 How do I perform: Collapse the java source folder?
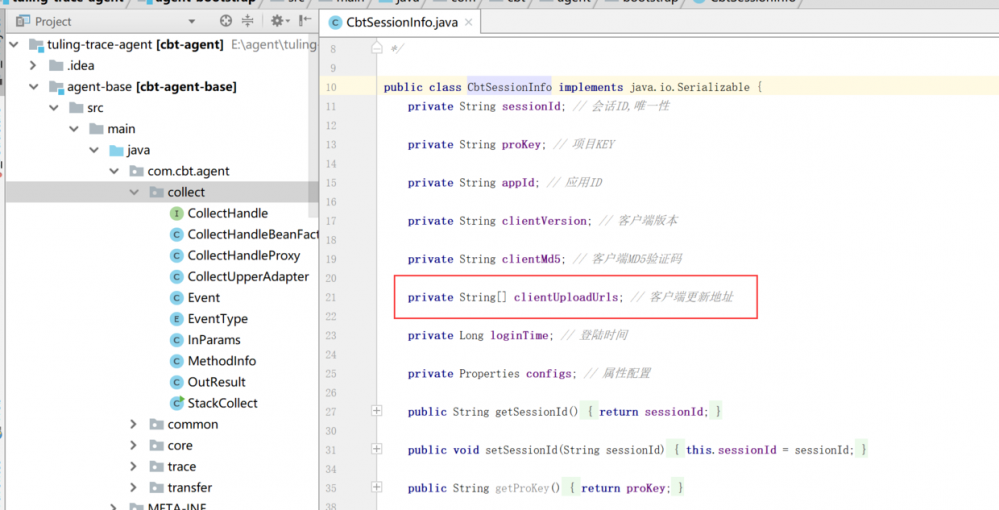[94, 150]
